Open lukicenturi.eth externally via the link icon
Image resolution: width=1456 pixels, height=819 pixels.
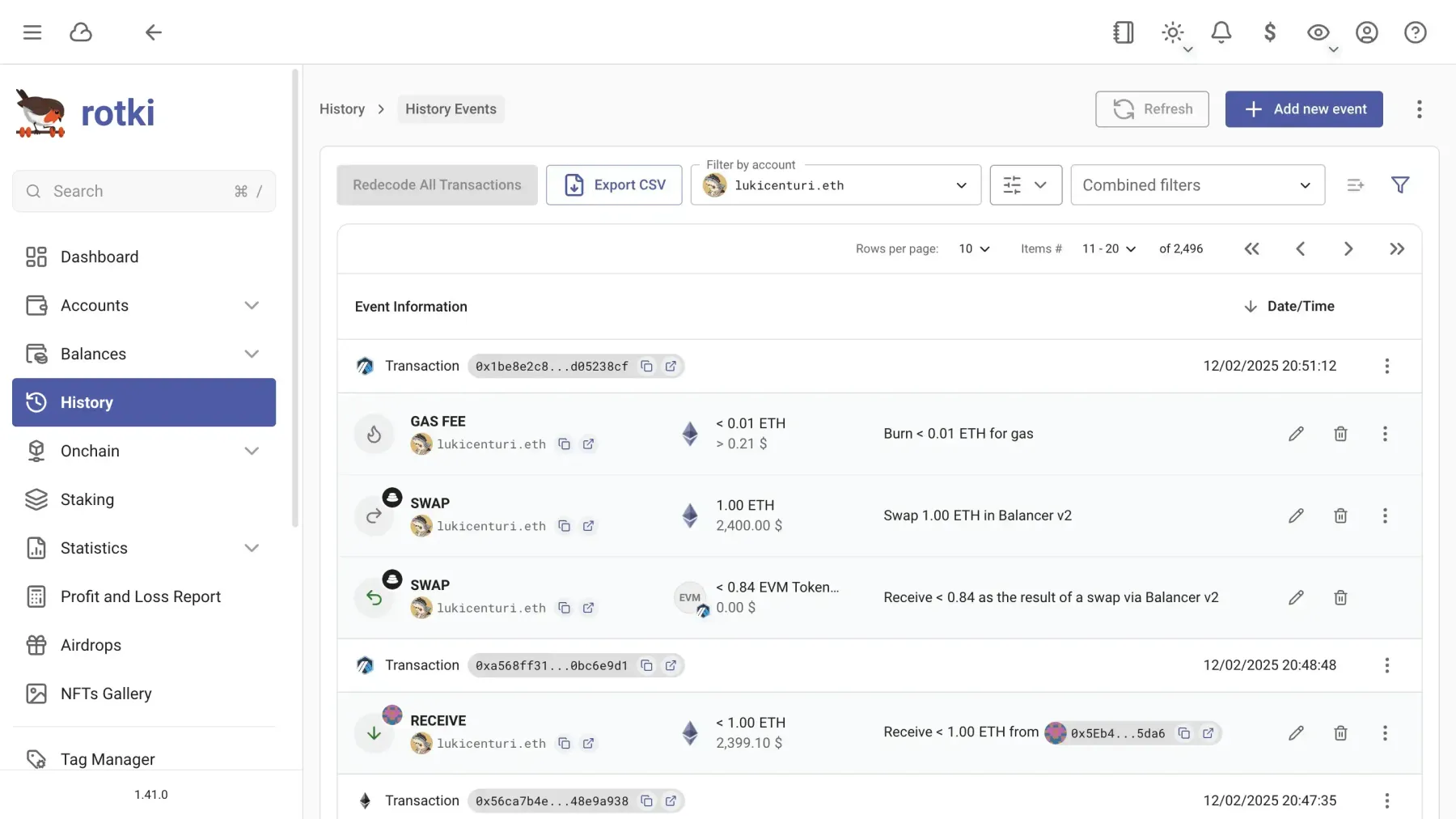click(x=589, y=444)
